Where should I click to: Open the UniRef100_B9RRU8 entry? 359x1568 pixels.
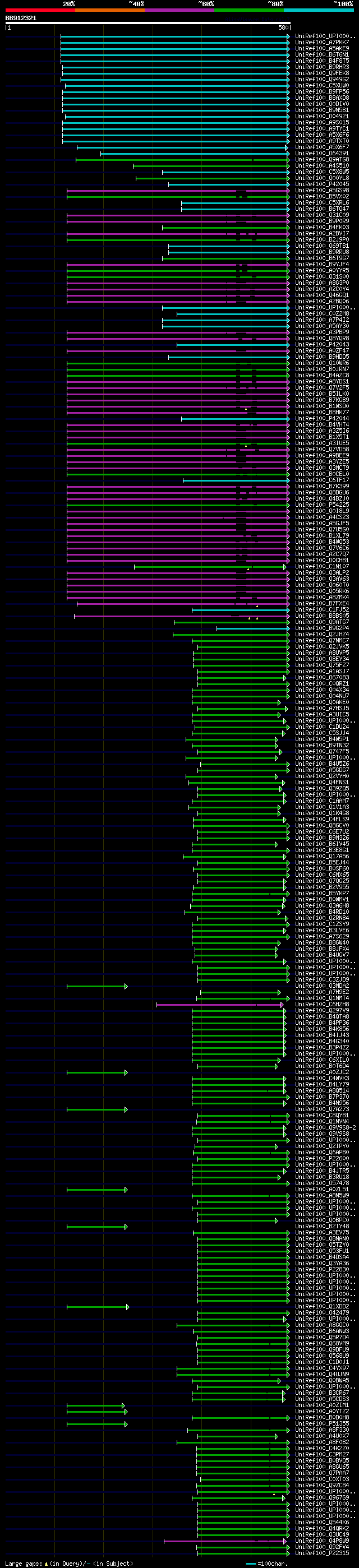(323, 252)
